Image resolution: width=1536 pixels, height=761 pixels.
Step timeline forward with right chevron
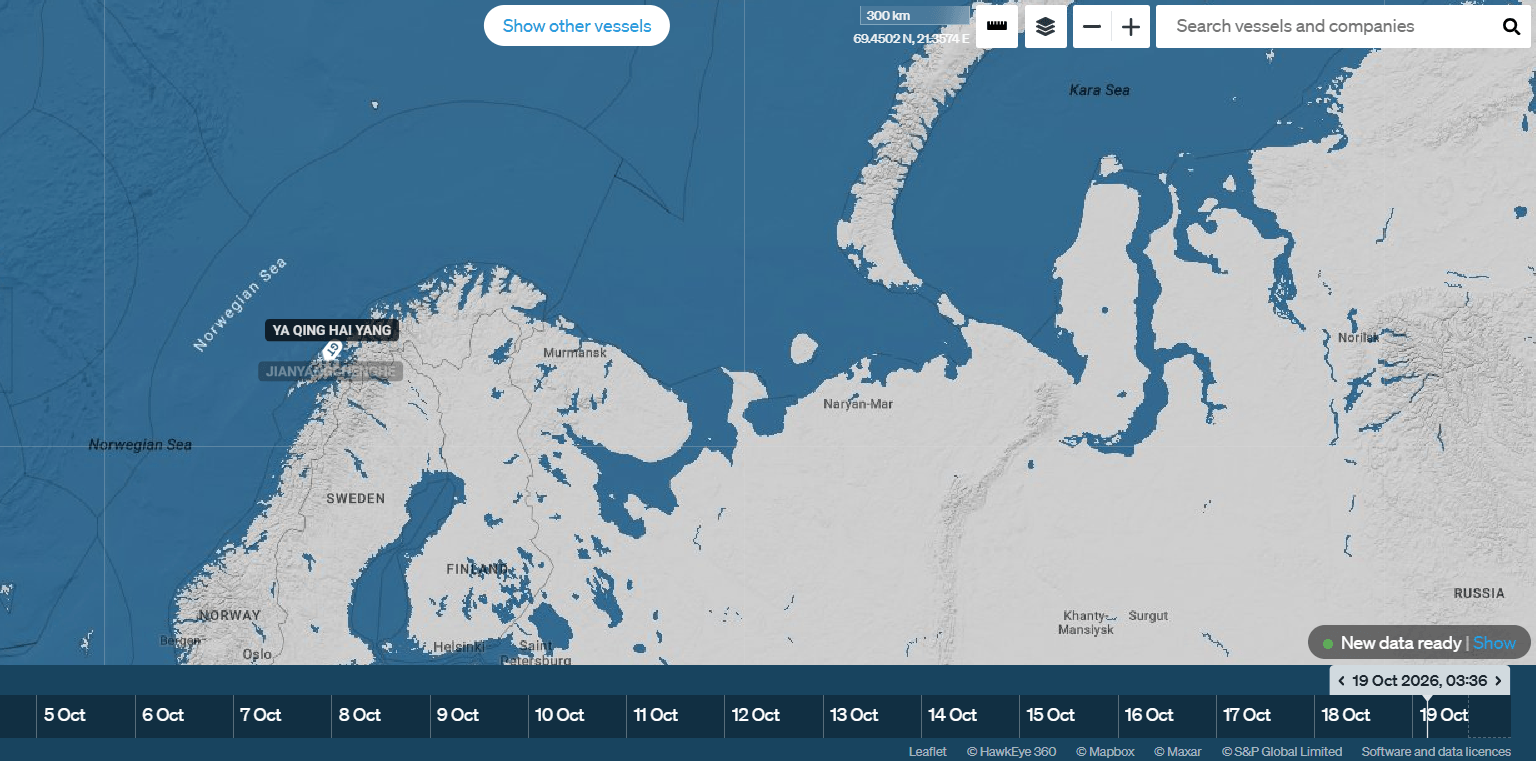pyautogui.click(x=1498, y=681)
